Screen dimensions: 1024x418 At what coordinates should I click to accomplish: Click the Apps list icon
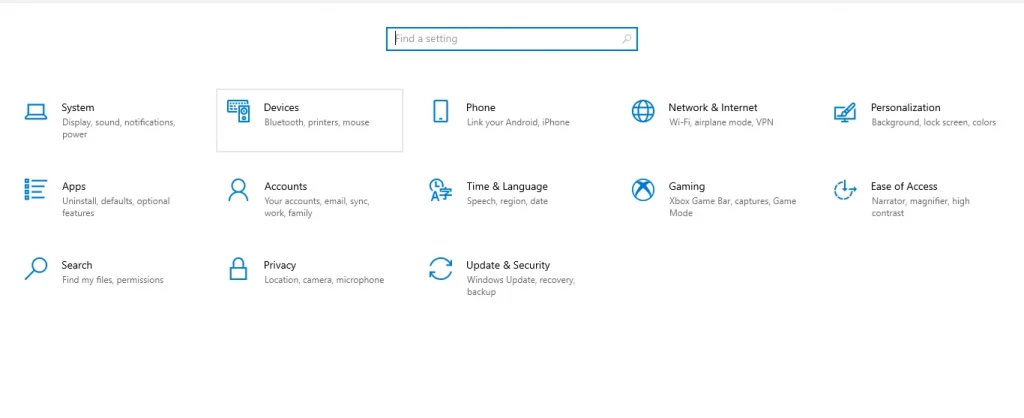coord(36,189)
